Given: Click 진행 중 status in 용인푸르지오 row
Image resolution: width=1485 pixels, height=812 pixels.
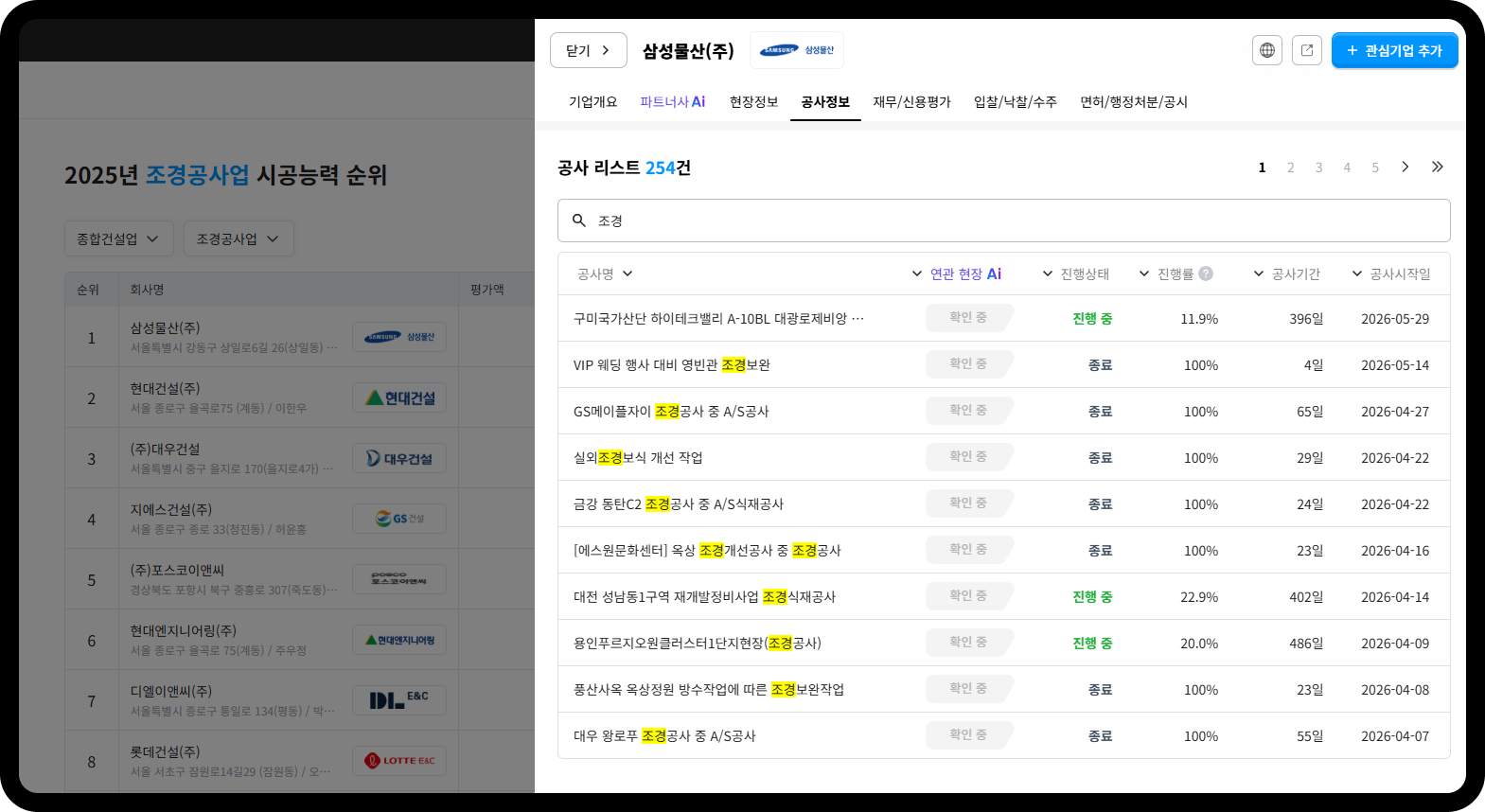Looking at the screenshot, I should [1092, 644].
